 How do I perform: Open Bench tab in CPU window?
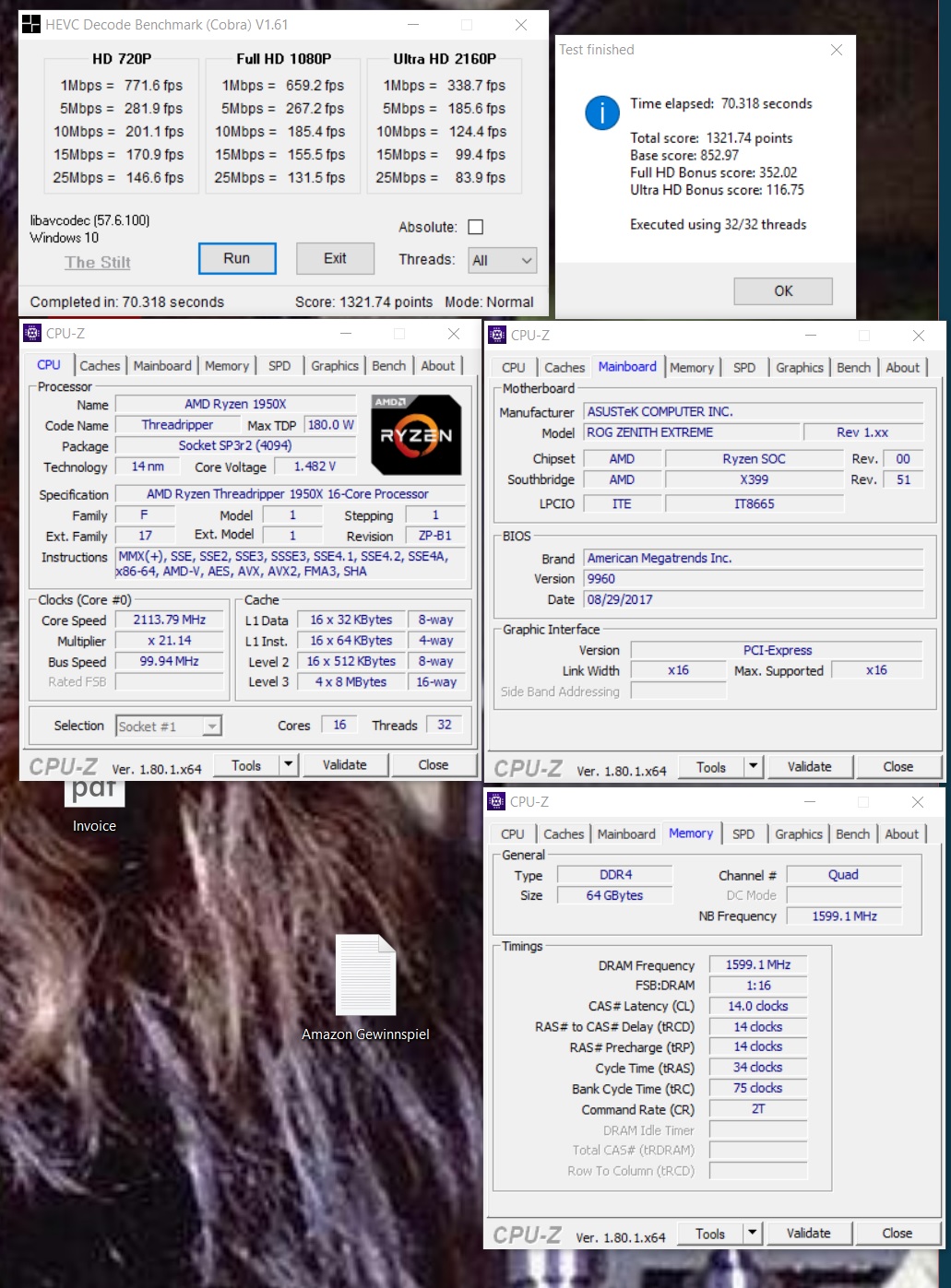coord(389,366)
